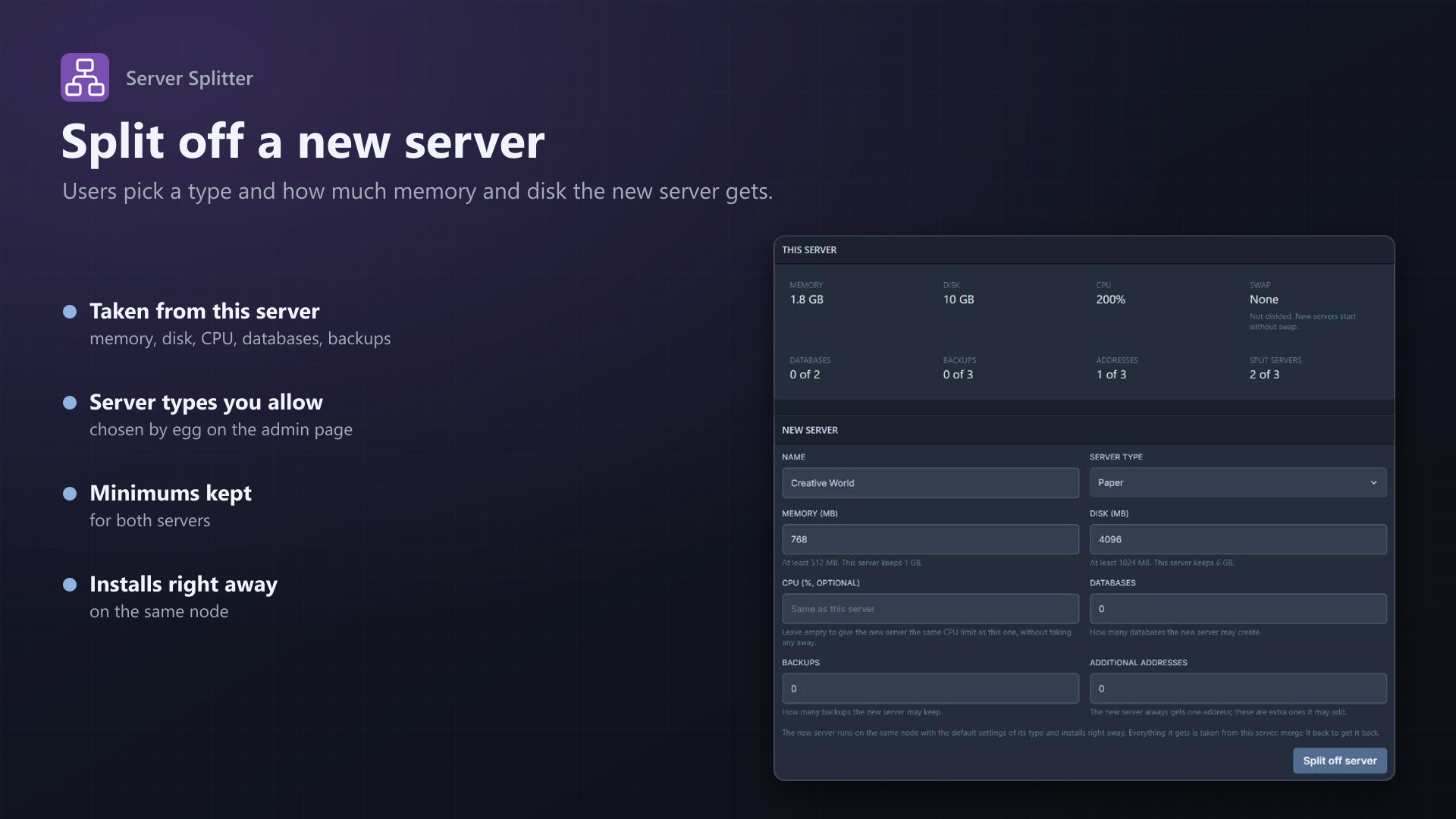The image size is (1456, 819).
Task: Click the Server Splitter title text
Action: pos(190,78)
